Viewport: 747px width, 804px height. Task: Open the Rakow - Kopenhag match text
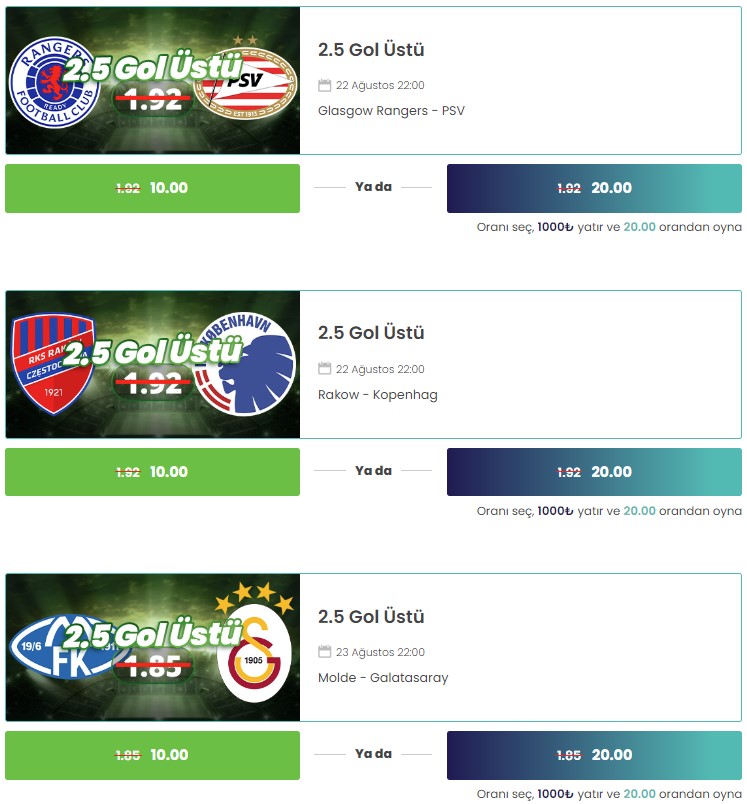378,395
